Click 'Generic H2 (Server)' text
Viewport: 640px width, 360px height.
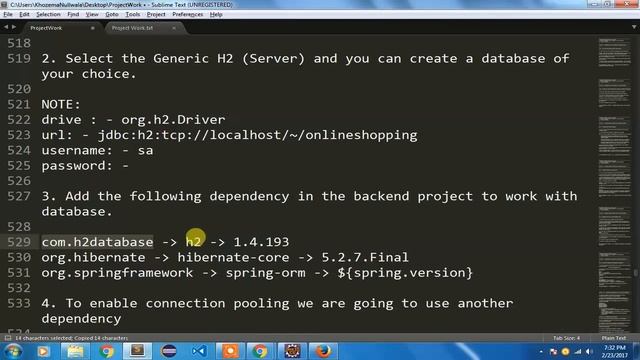coord(229,58)
